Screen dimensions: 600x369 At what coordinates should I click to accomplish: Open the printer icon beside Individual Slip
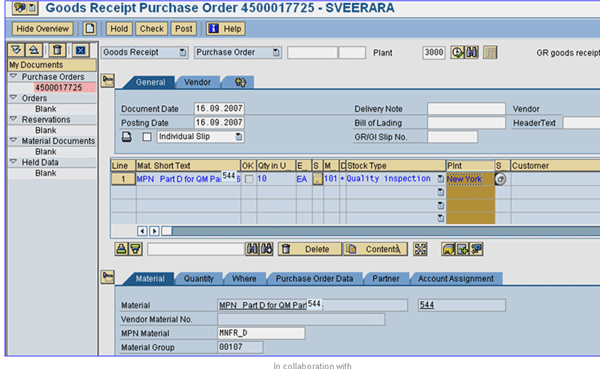coord(127,137)
